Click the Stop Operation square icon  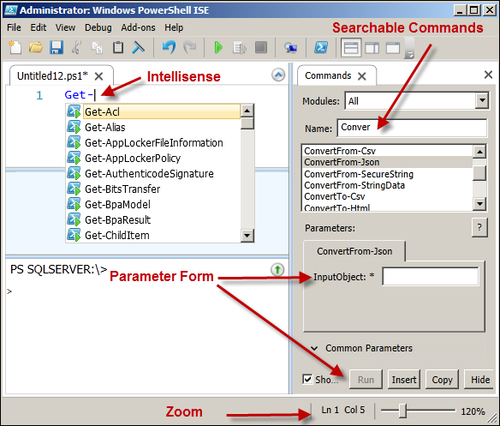click(261, 47)
